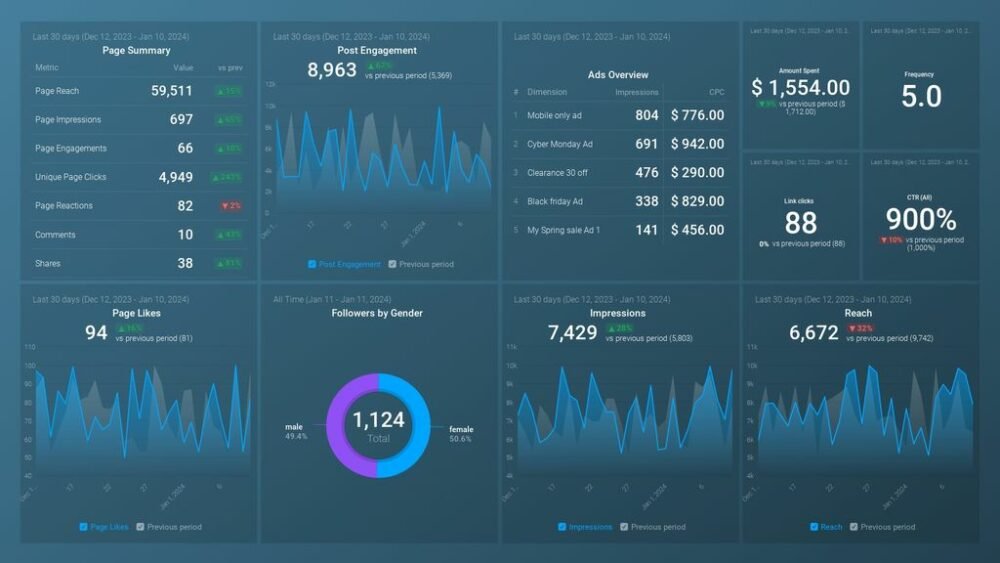Sort Ads Overview by CPC column header

pos(716,92)
